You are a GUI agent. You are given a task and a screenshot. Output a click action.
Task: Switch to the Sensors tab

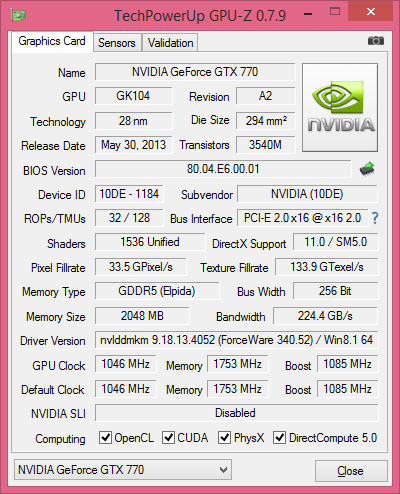click(117, 43)
